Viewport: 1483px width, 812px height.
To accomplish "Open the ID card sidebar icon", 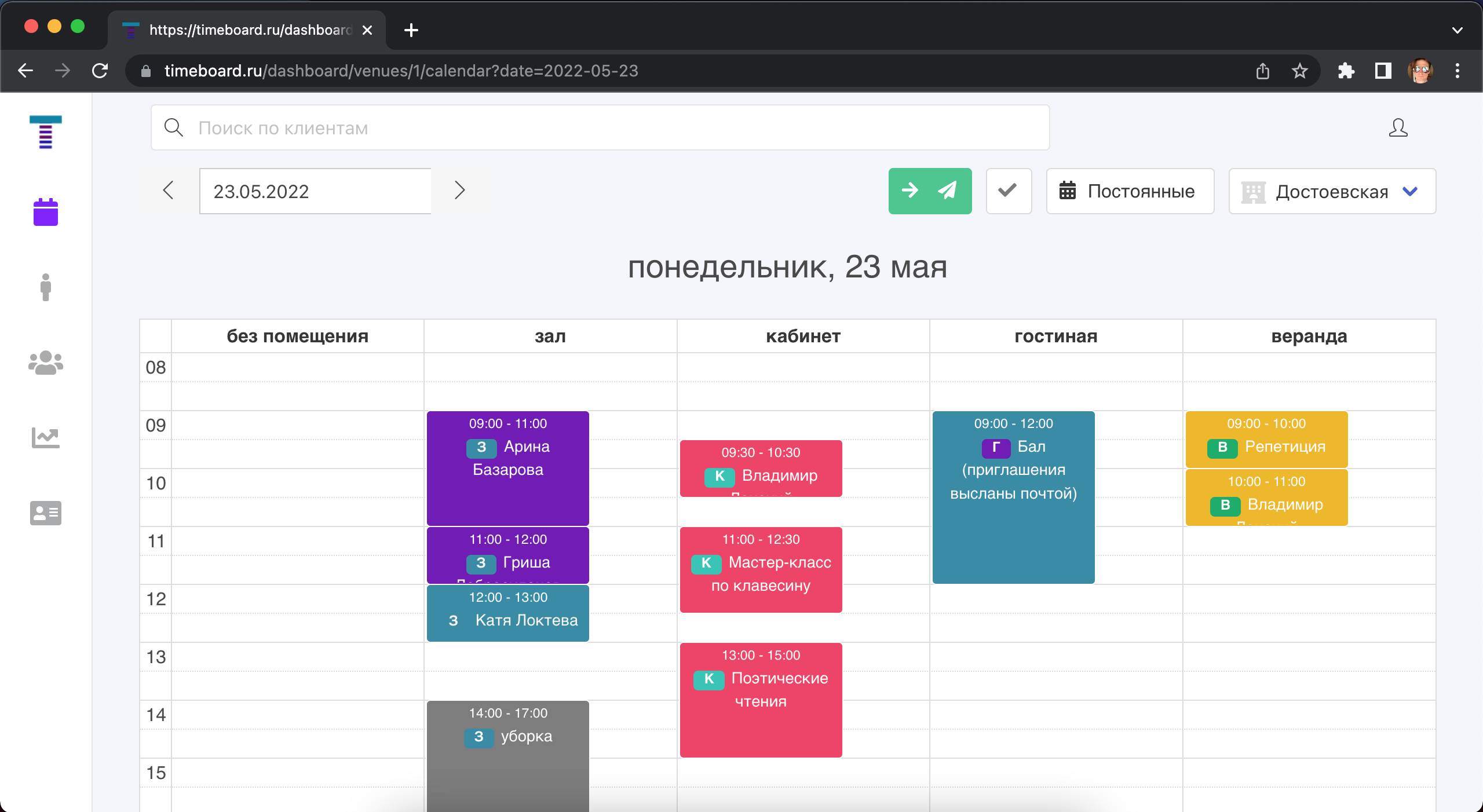I will coord(46,513).
